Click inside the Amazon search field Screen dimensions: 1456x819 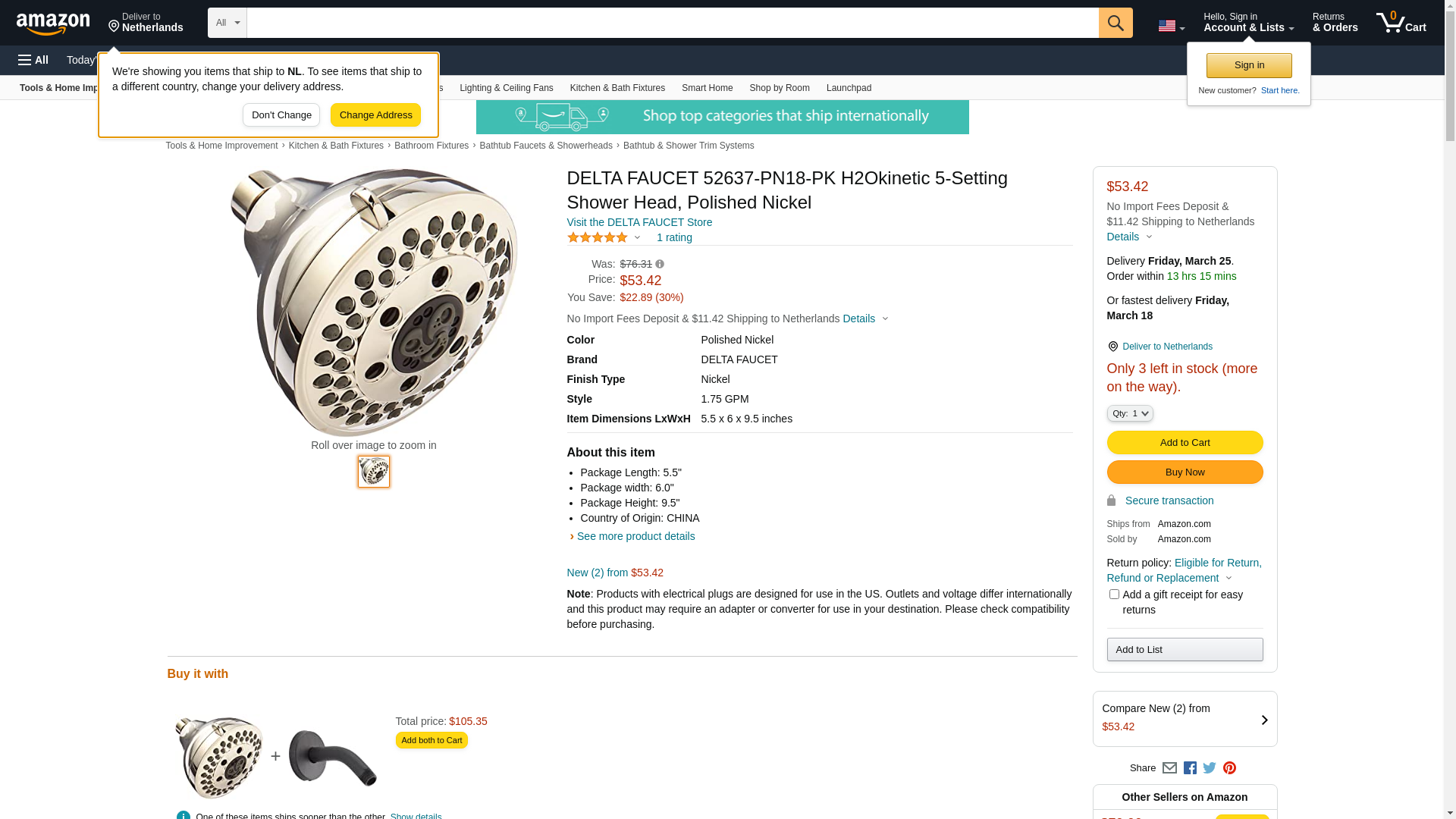tap(672, 23)
